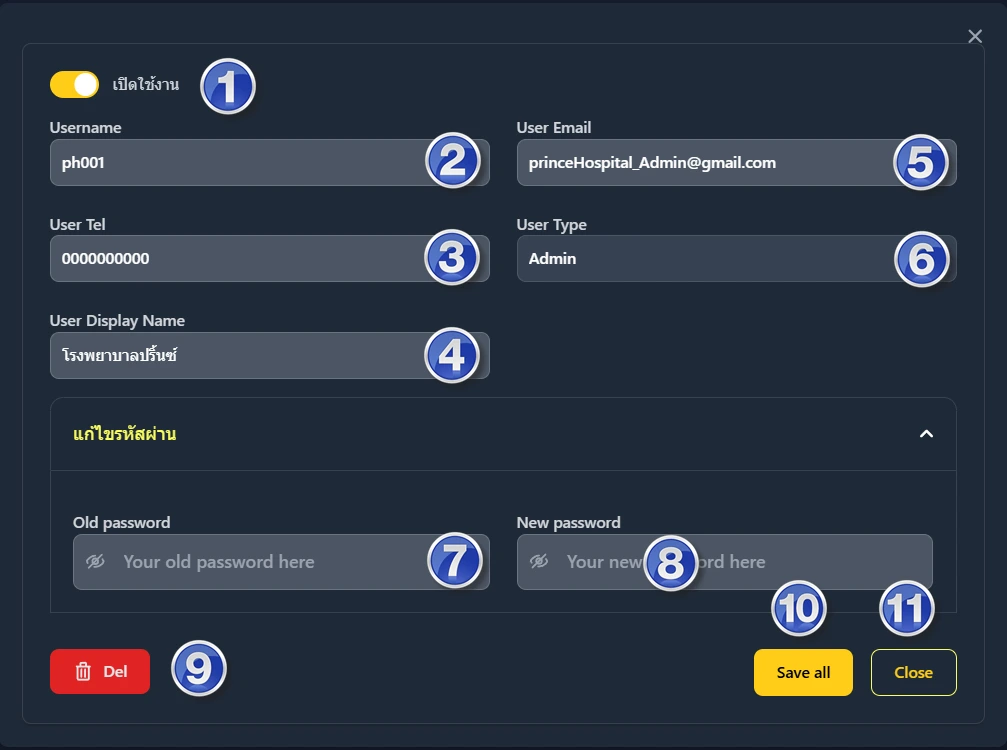Dismiss the dialog with the X icon

975,37
